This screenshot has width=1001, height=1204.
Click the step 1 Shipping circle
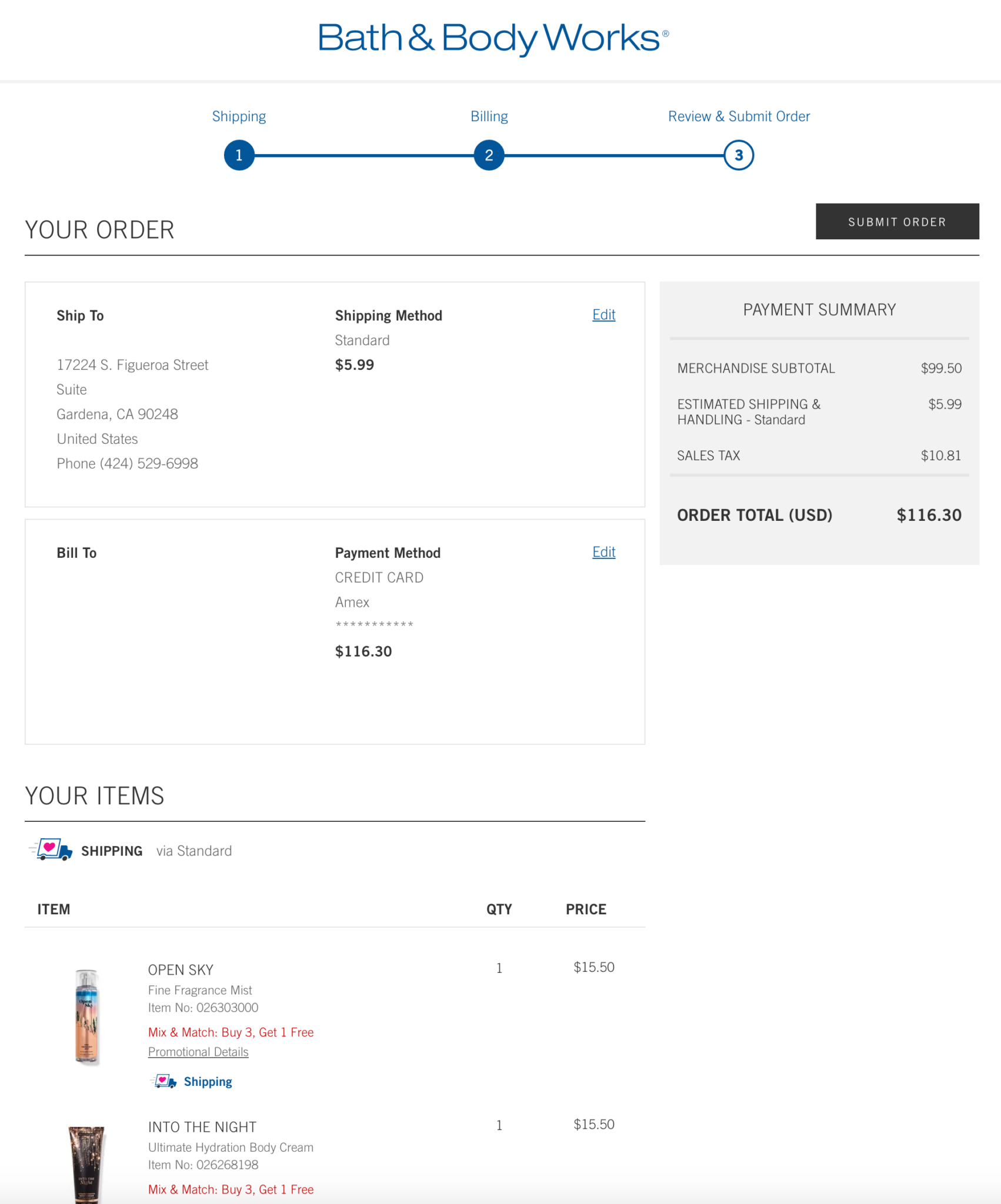(239, 155)
